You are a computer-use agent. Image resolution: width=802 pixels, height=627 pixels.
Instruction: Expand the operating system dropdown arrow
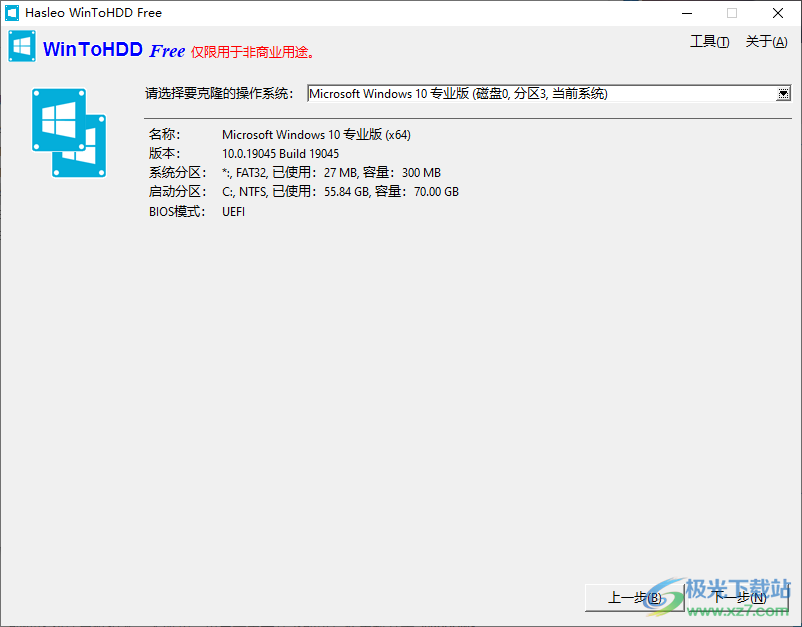(783, 94)
